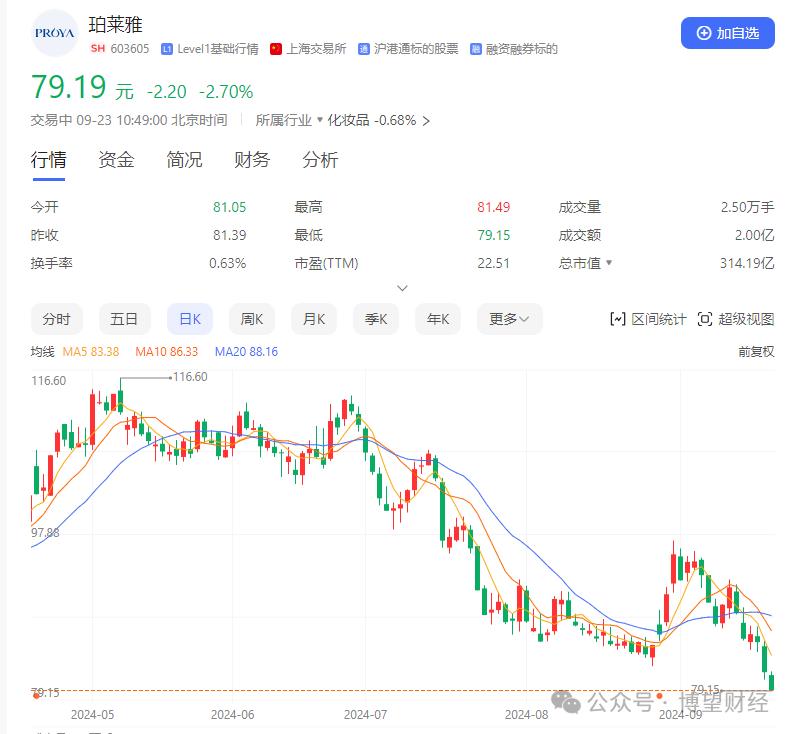Select the 日K chart view
Screen dimensions: 794x734
pos(190,319)
